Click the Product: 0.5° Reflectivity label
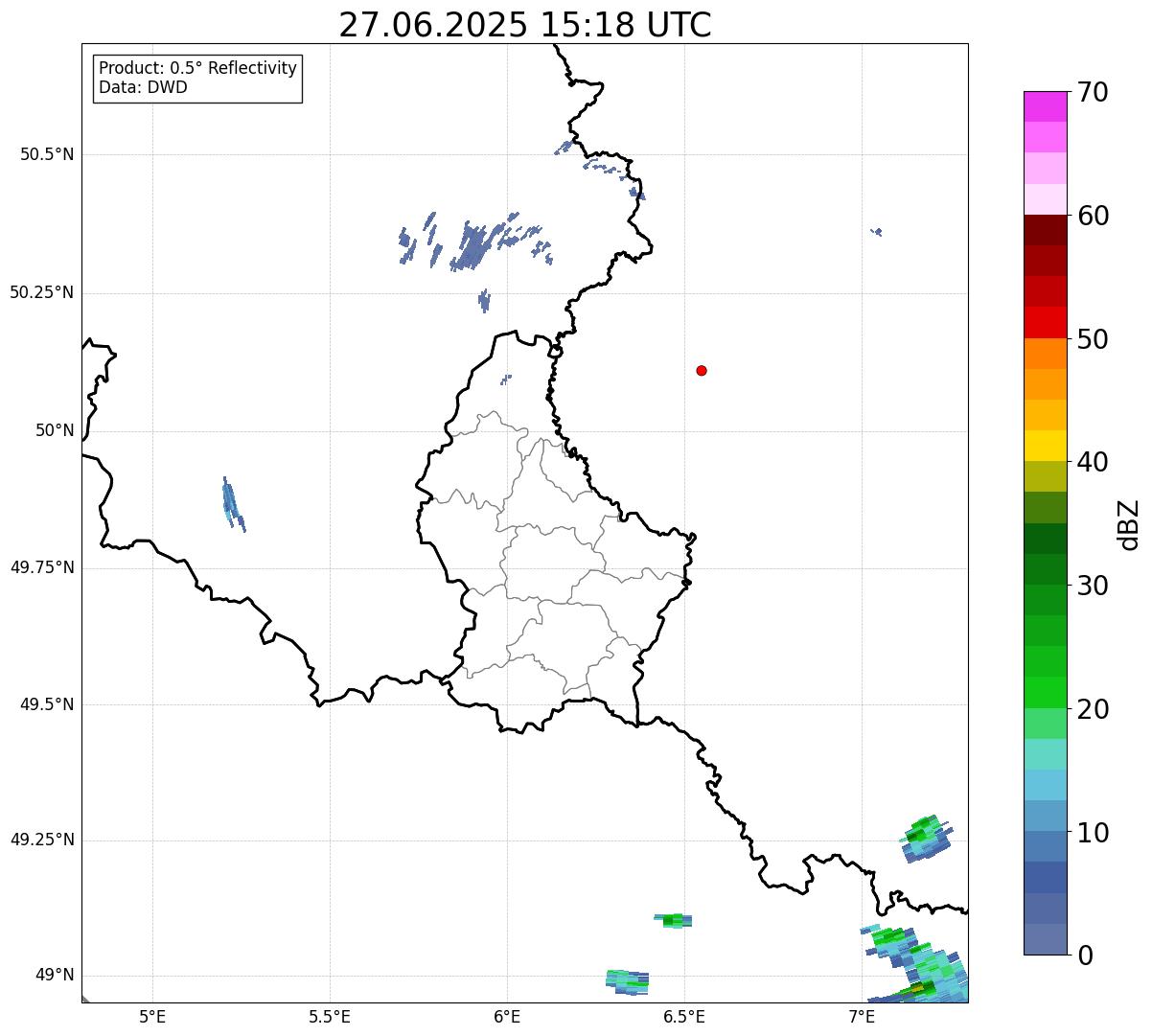This screenshot has width=1152, height=1036. click(x=197, y=69)
